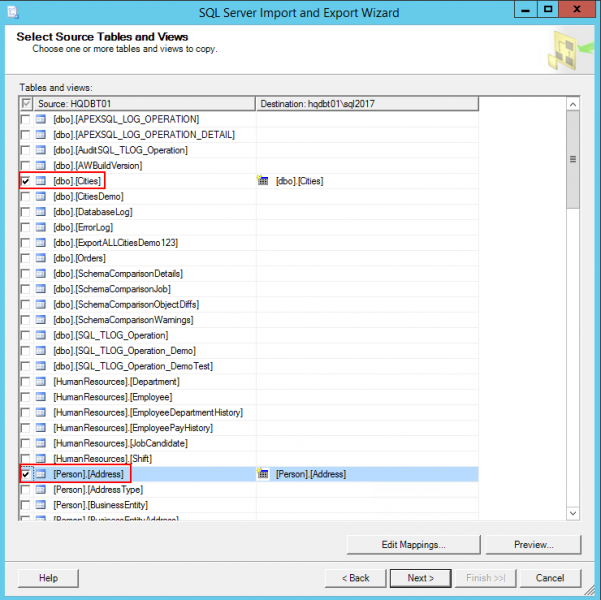Open the Edit Mappings dialog
Viewport: 601px width, 600px height.
413,544
